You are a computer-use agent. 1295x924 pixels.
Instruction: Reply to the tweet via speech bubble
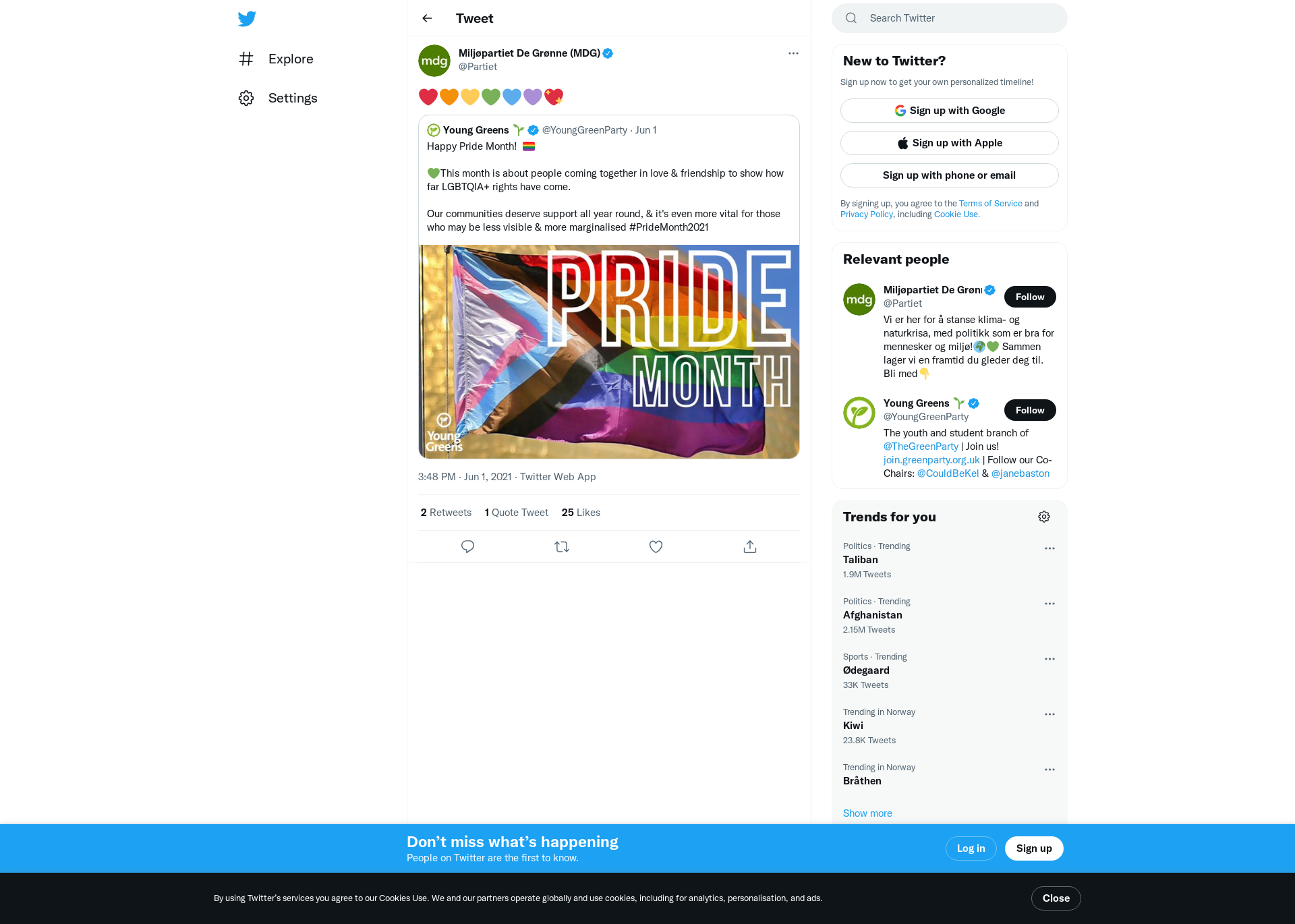point(467,547)
